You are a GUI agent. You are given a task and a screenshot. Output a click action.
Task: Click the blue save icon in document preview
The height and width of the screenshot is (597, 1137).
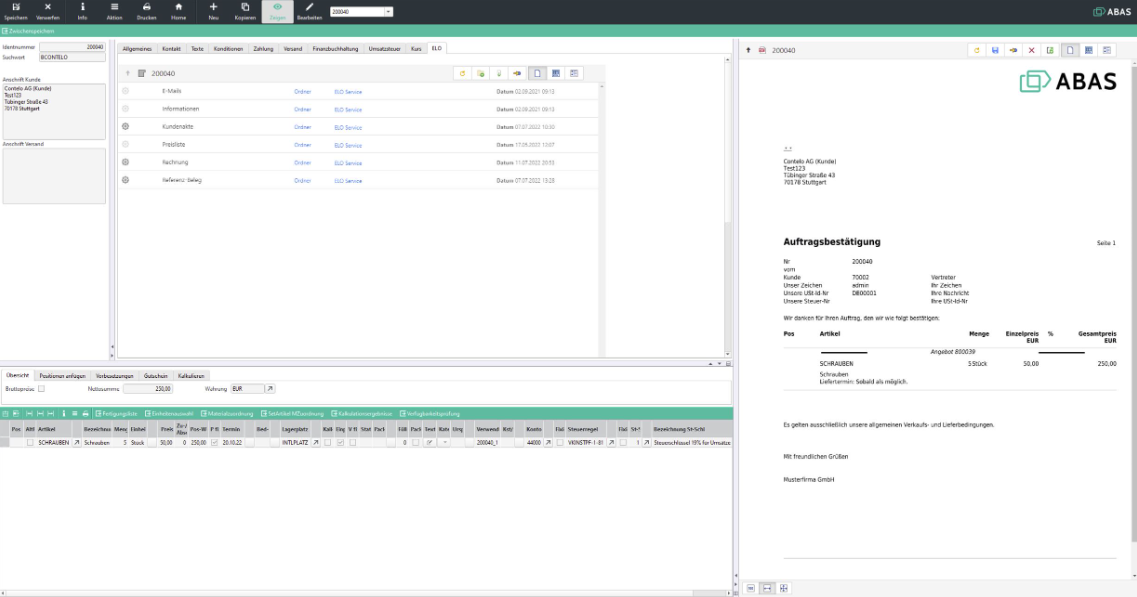(x=994, y=49)
